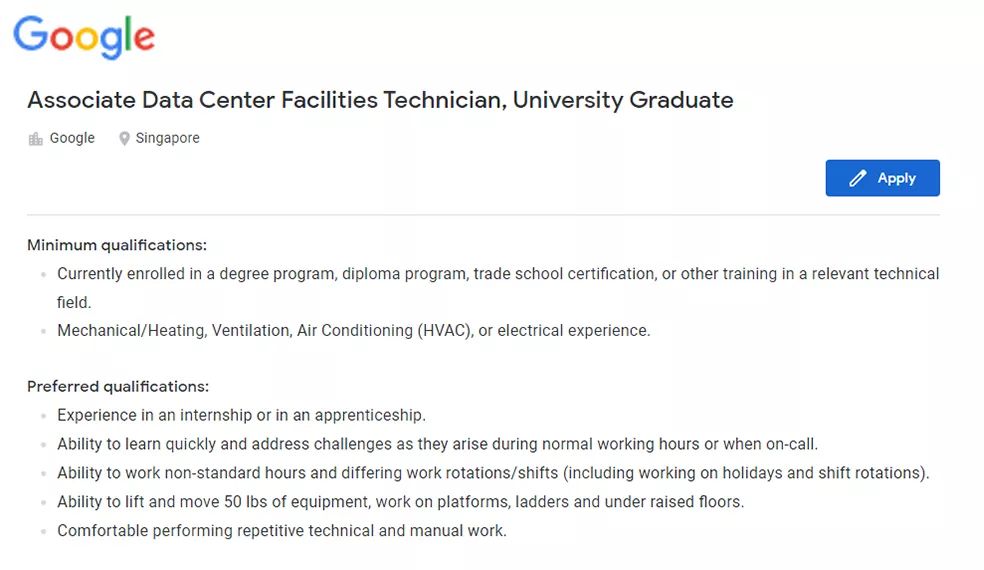Click the horizontal divider below the Apply button

point(483,215)
